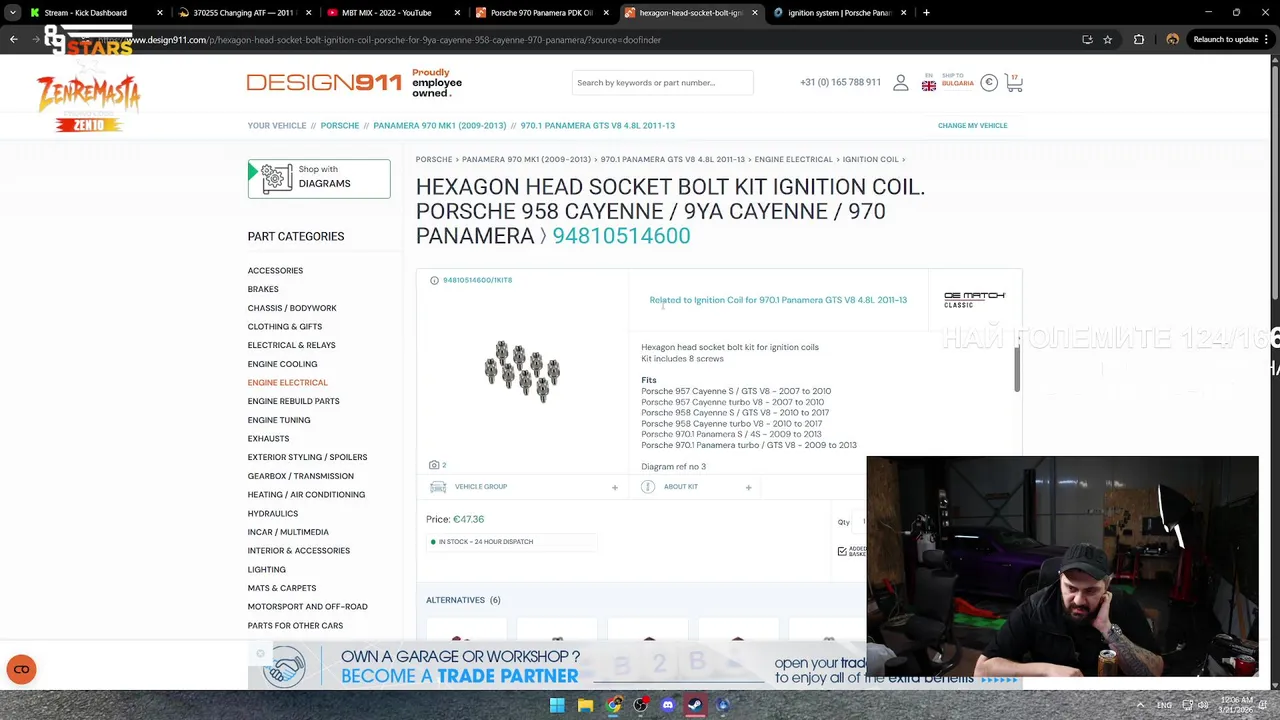Viewport: 1280px width, 720px height.
Task: Open a new browser tab
Action: coord(926,13)
